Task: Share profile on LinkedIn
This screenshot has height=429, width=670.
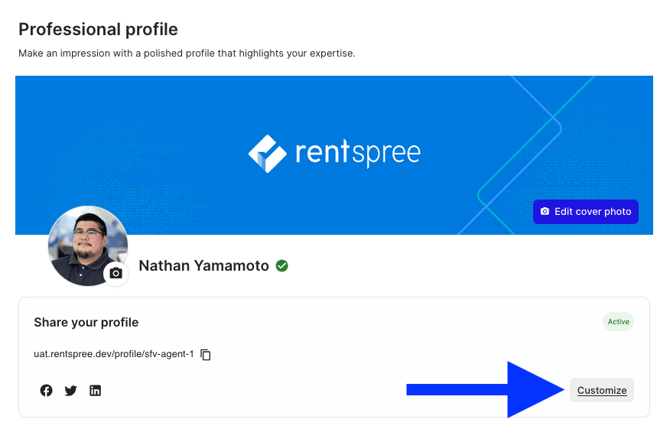Action: [95, 390]
